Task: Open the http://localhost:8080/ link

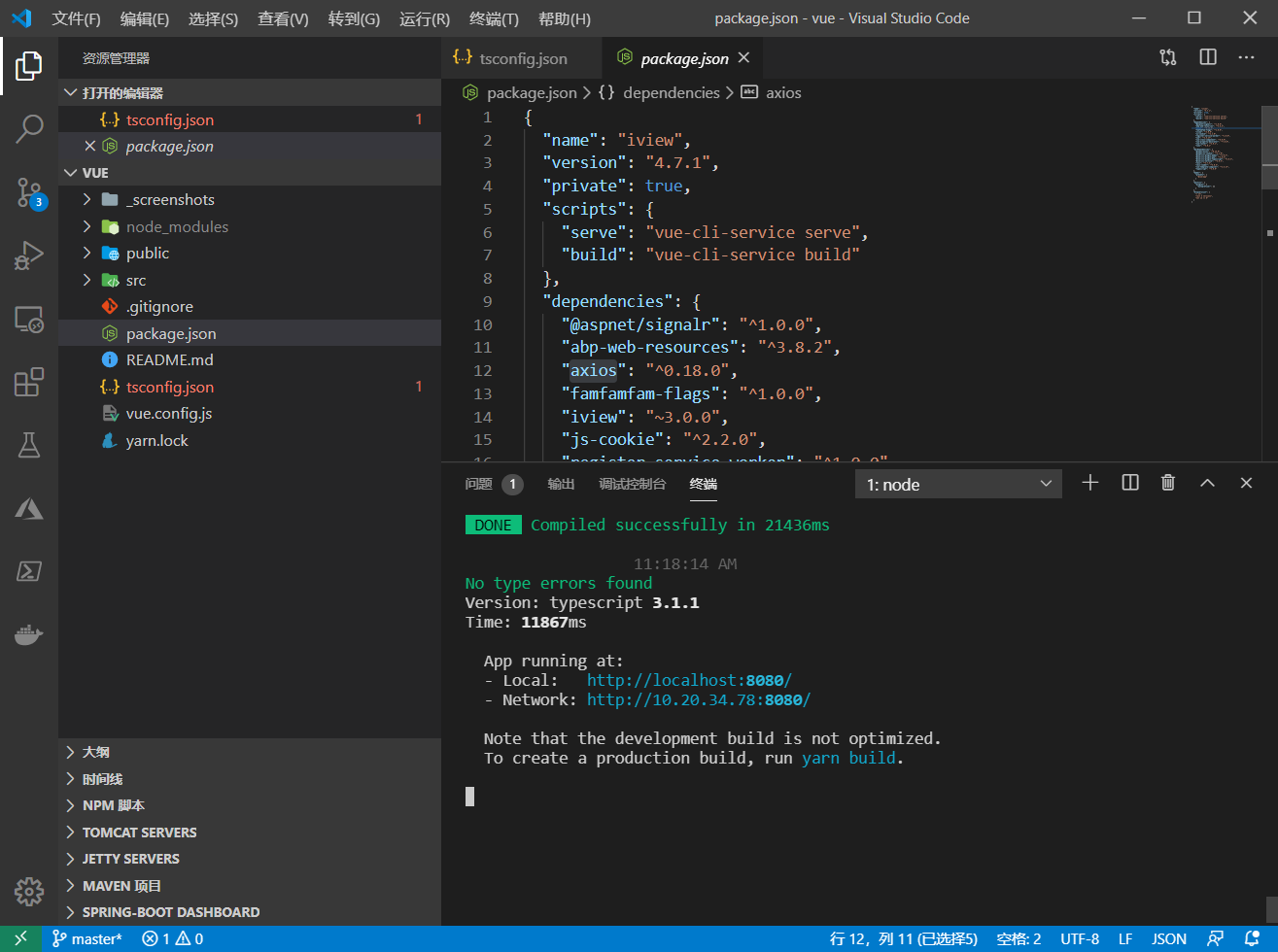Action: point(689,680)
